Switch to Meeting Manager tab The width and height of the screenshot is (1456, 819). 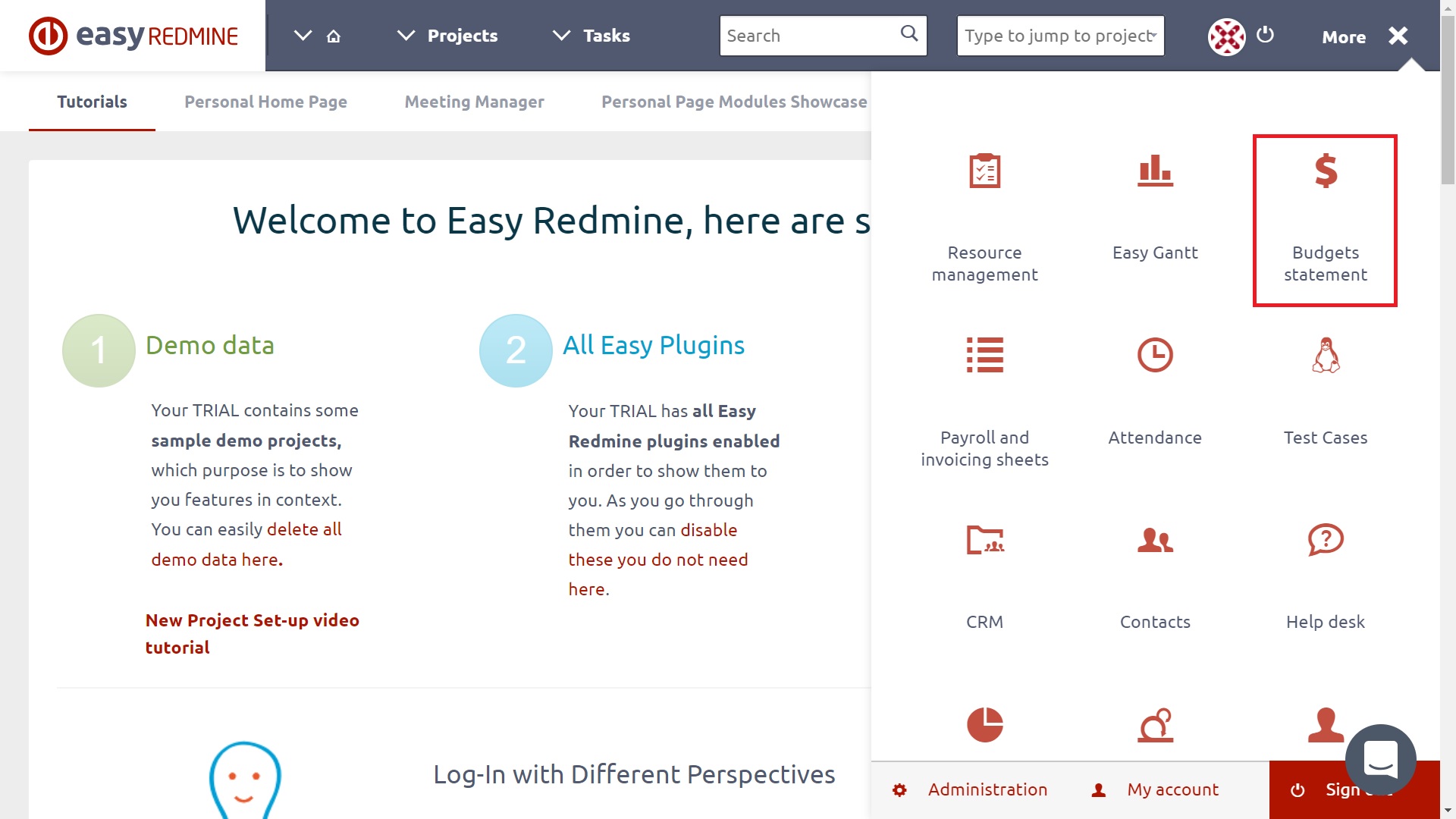(474, 102)
